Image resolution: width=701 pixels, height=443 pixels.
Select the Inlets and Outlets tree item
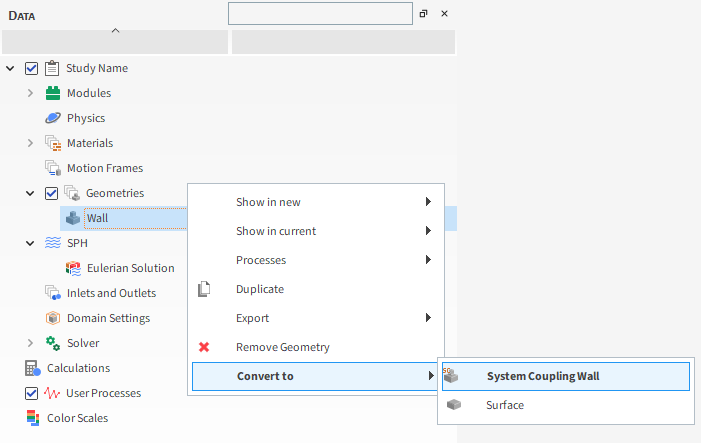pyautogui.click(x=111, y=293)
